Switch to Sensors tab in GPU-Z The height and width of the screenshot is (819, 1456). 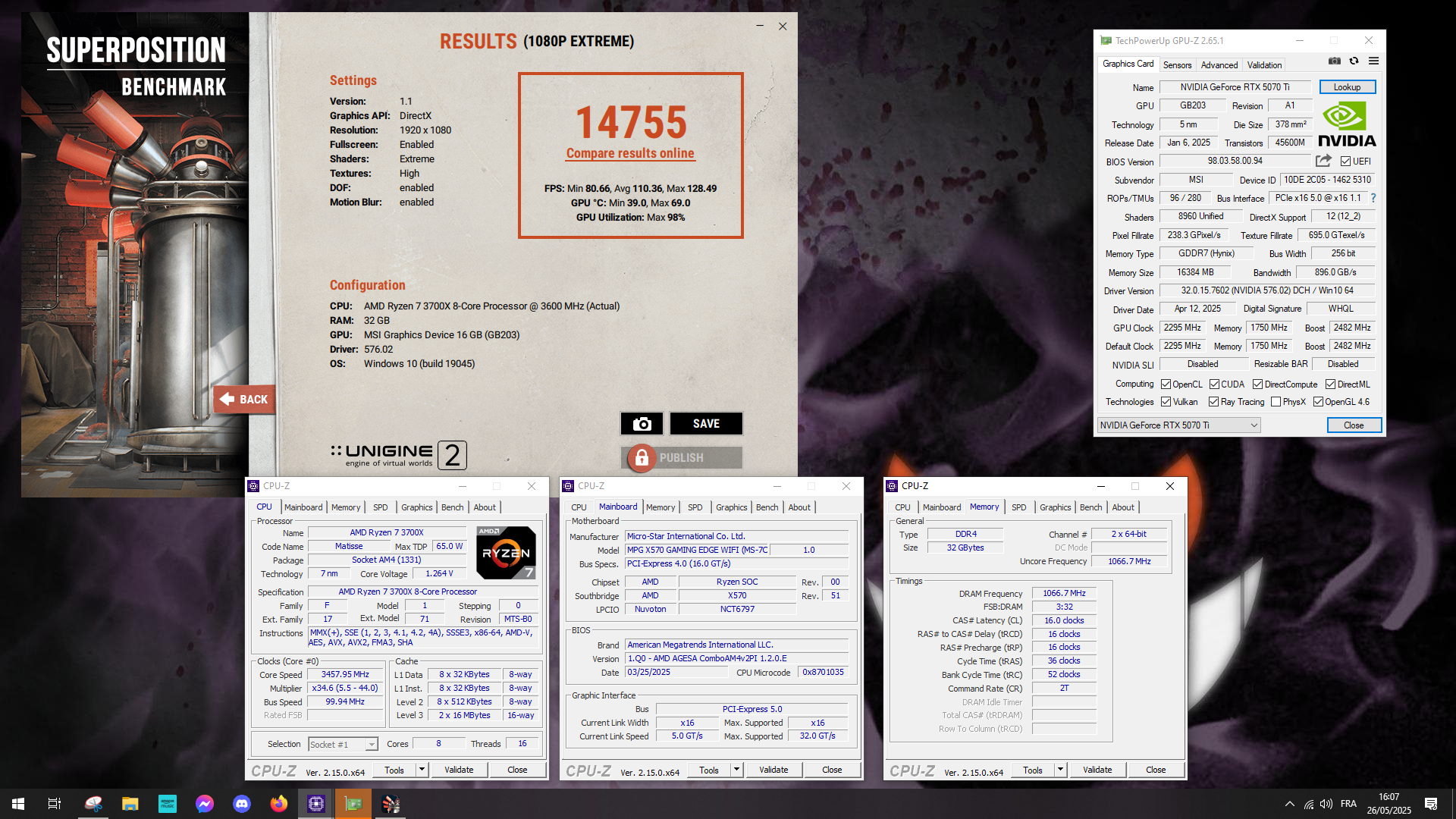(x=1177, y=65)
